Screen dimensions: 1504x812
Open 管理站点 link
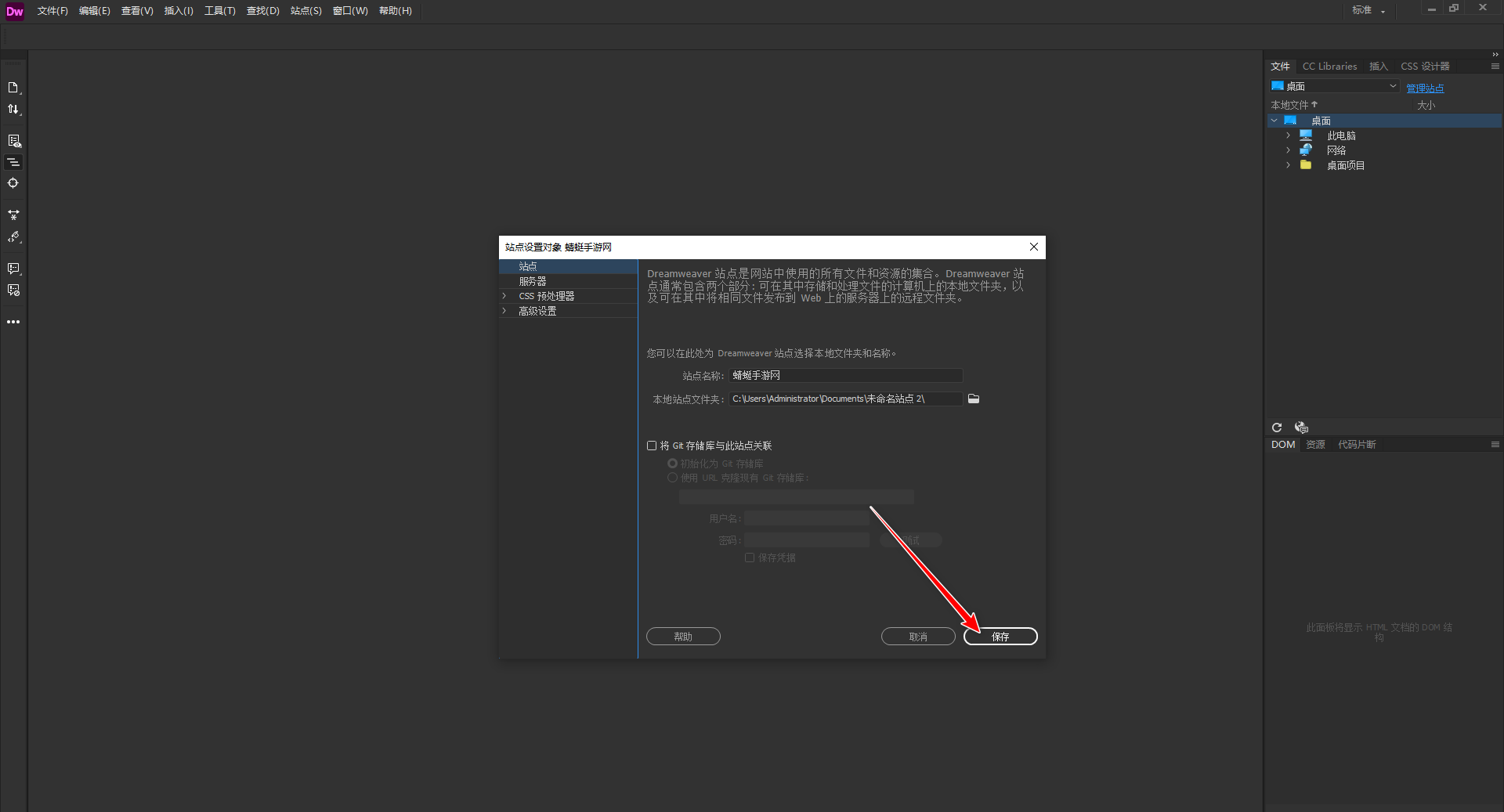[x=1425, y=88]
